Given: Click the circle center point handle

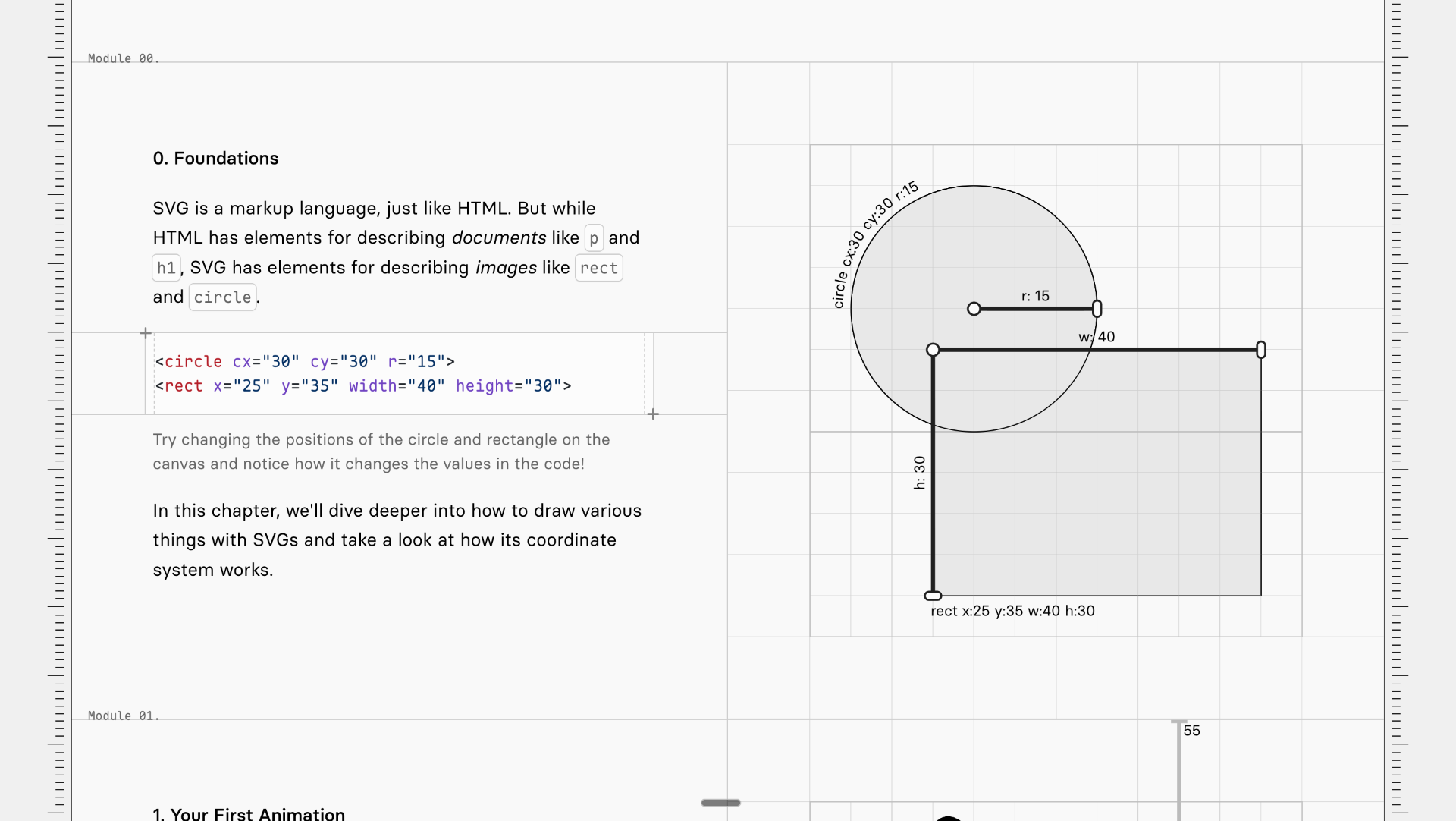Looking at the screenshot, I should tap(974, 309).
